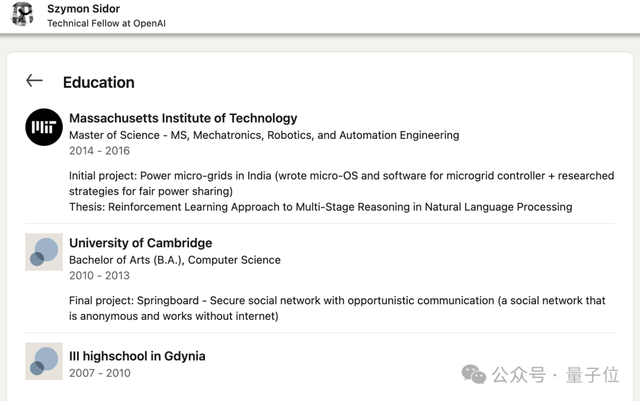This screenshot has height=401, width=640.
Task: Select the 2010 - 2013 date range
Action: (99, 276)
